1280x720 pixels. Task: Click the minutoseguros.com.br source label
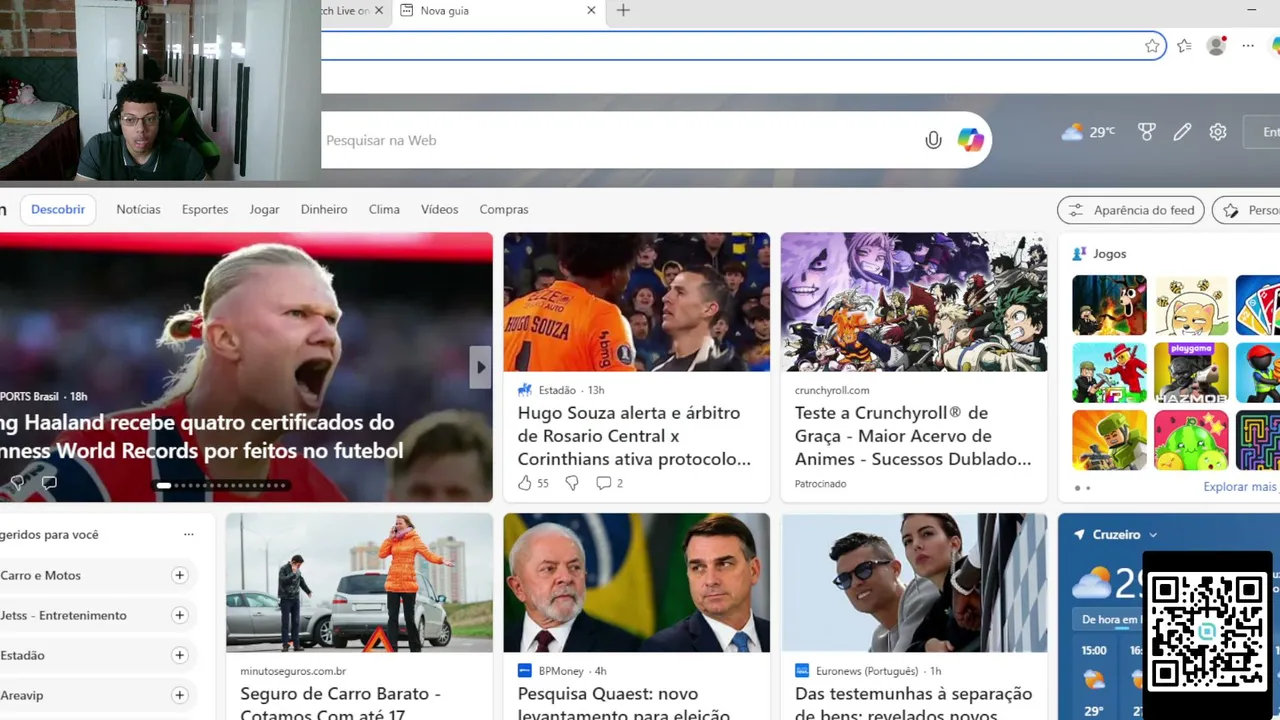tap(293, 671)
